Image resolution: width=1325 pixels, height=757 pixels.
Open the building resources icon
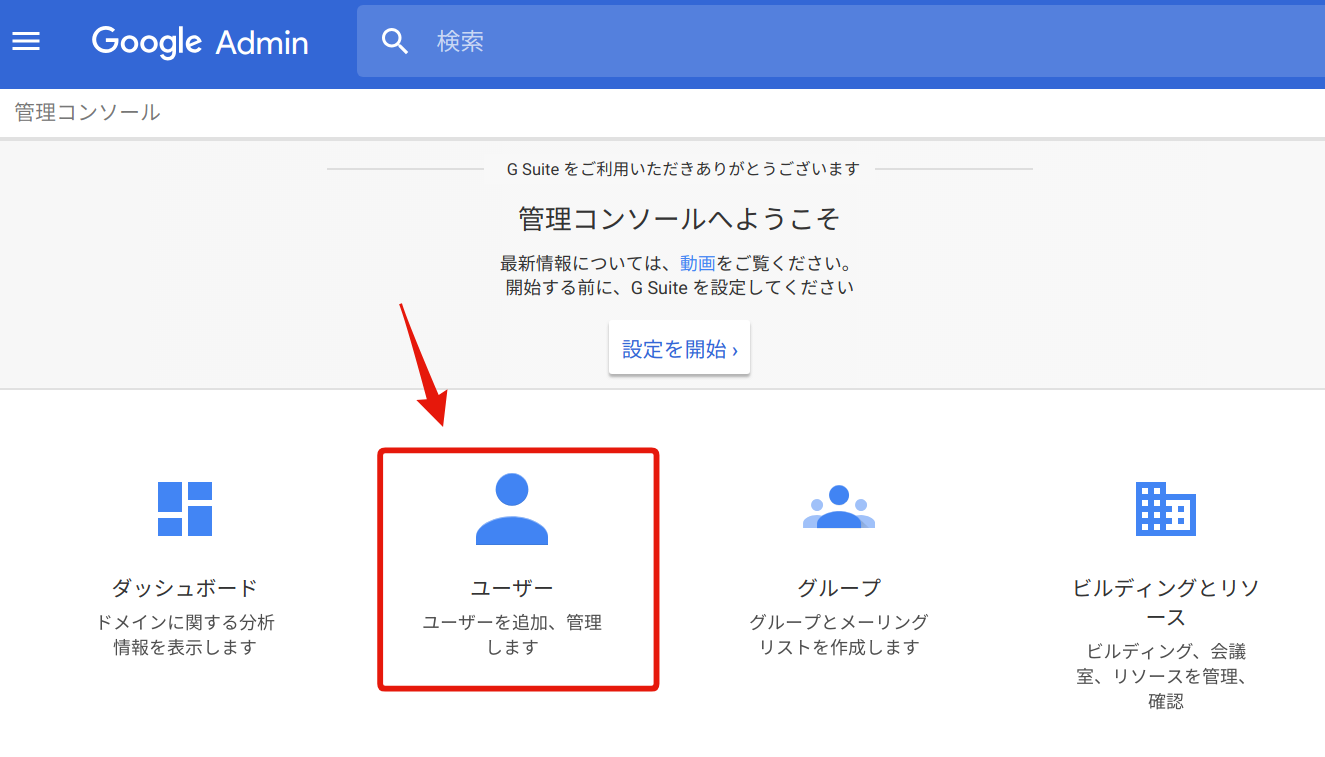pos(1166,508)
